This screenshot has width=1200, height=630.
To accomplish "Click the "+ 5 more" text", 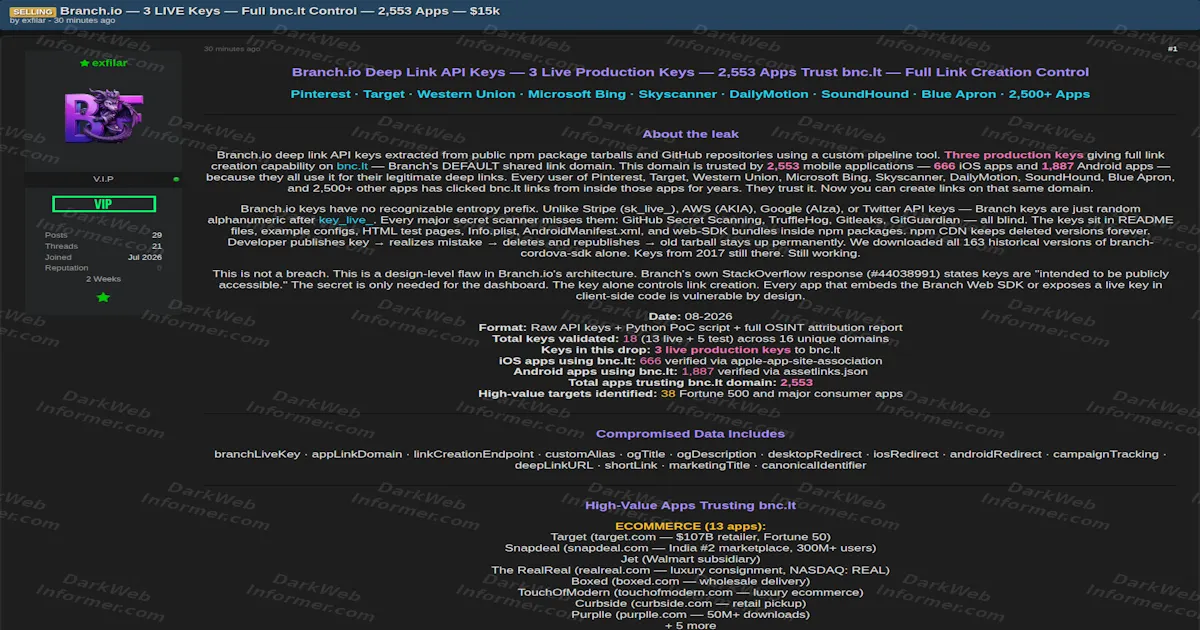I will tap(690, 625).
